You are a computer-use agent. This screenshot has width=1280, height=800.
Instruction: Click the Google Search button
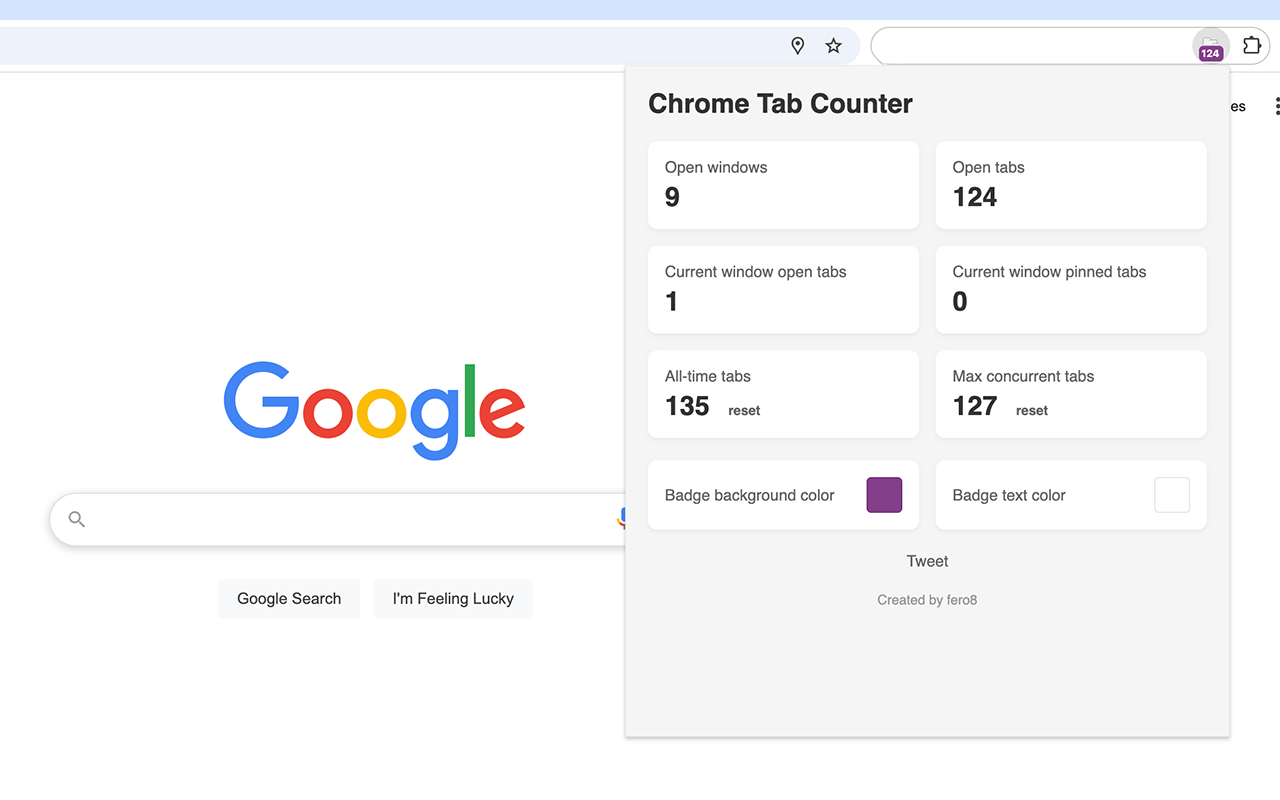289,598
